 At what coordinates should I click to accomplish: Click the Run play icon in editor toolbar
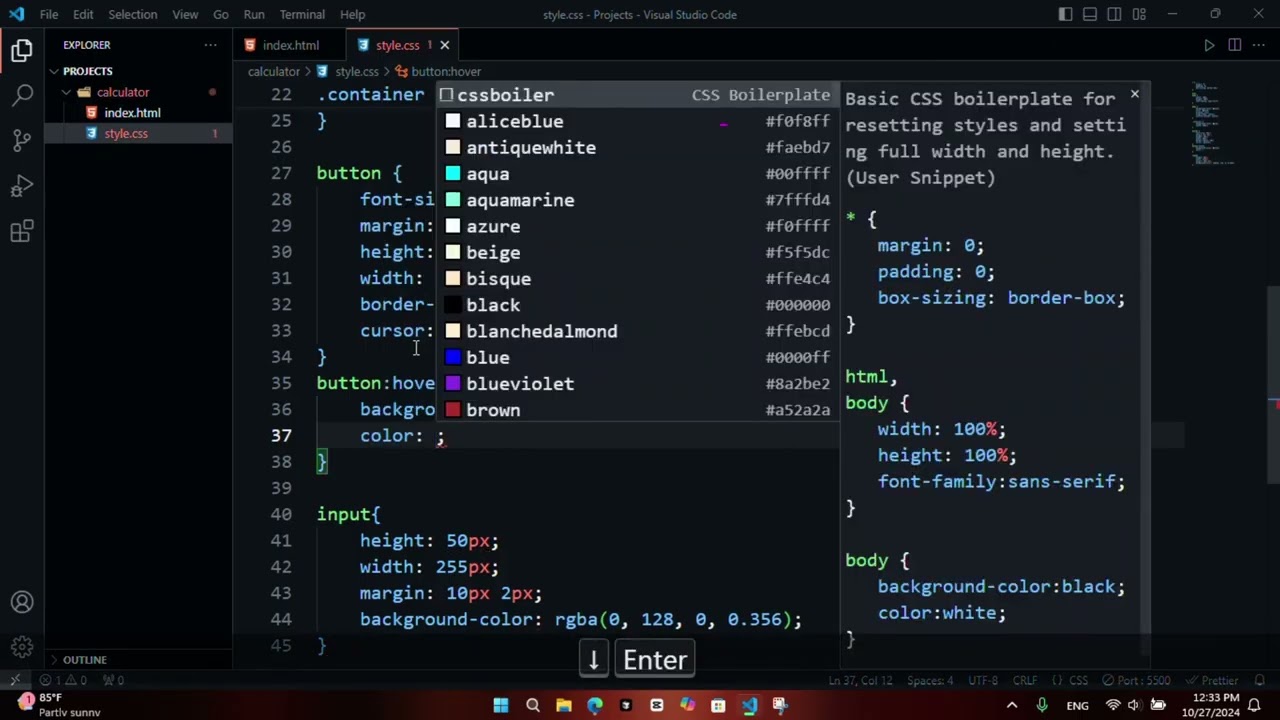point(1209,45)
